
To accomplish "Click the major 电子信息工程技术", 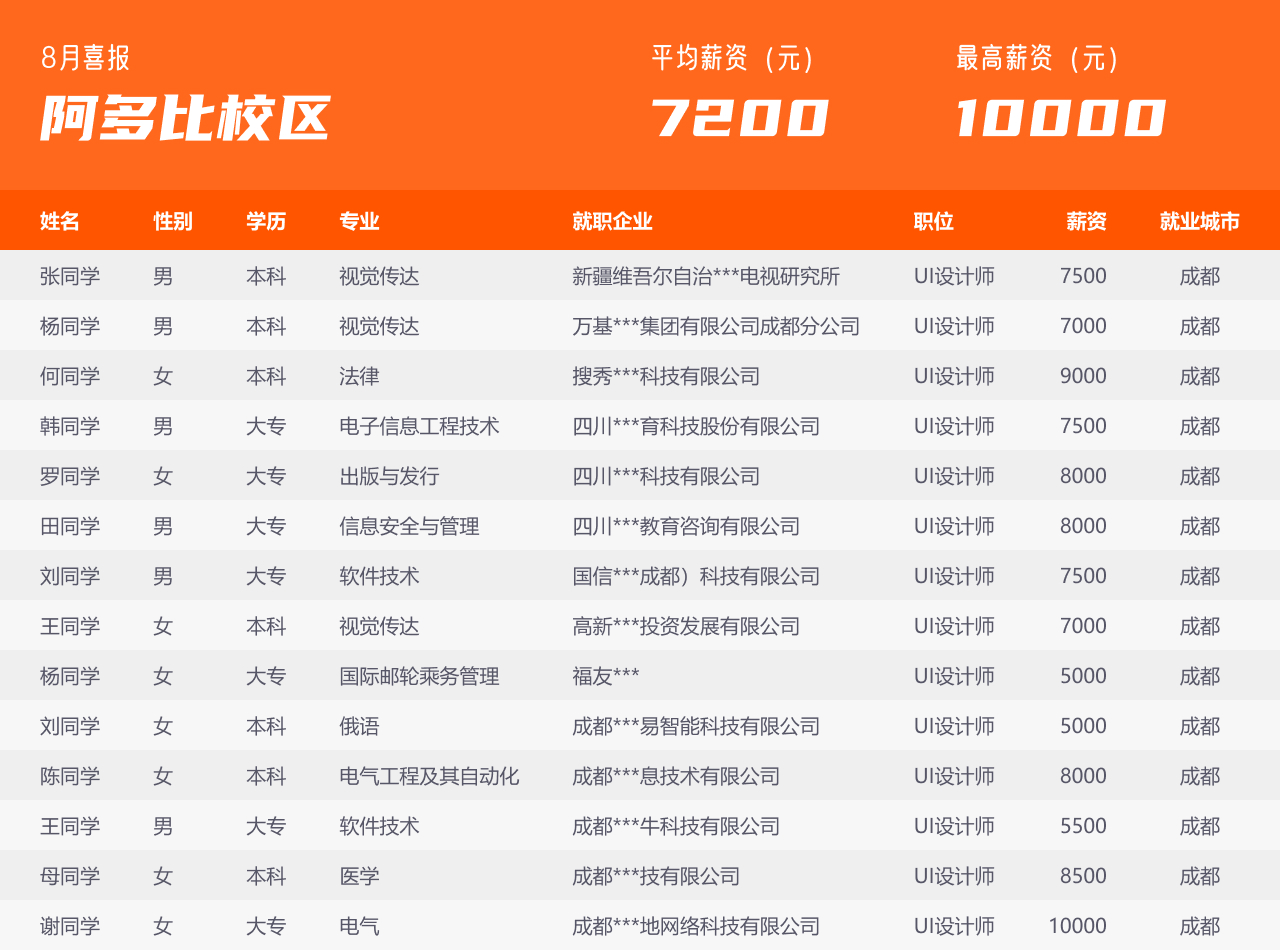I will tap(419, 426).
